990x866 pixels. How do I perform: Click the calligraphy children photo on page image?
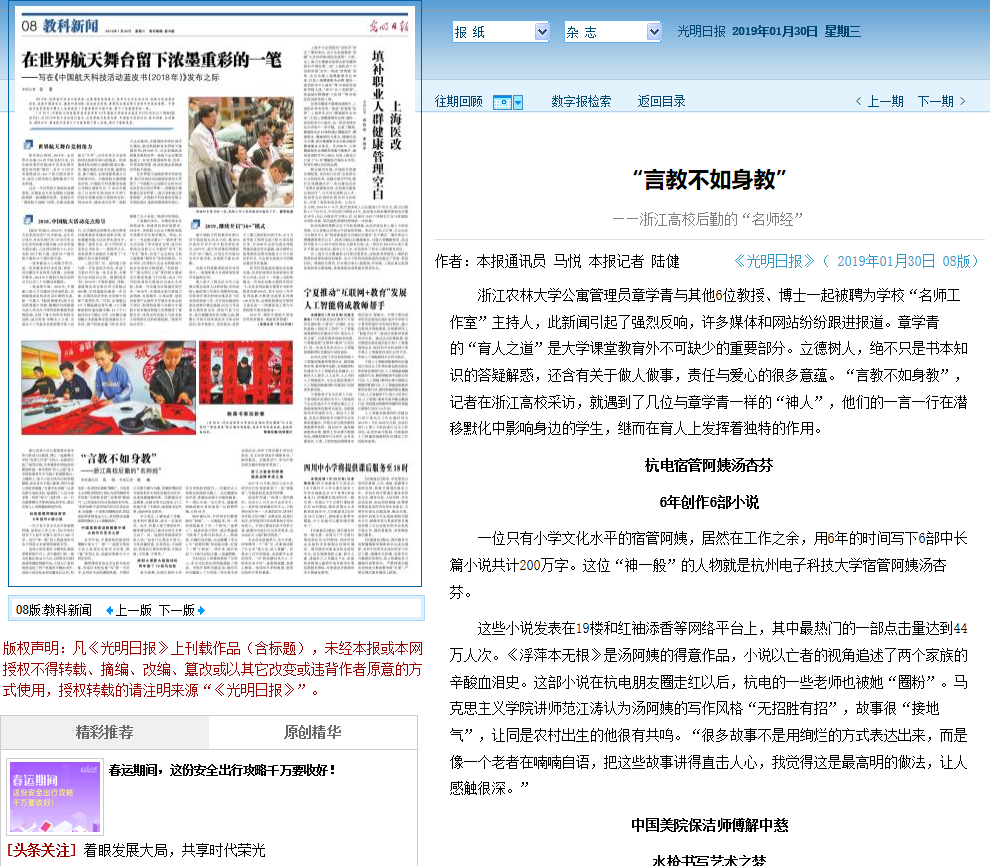coord(108,388)
